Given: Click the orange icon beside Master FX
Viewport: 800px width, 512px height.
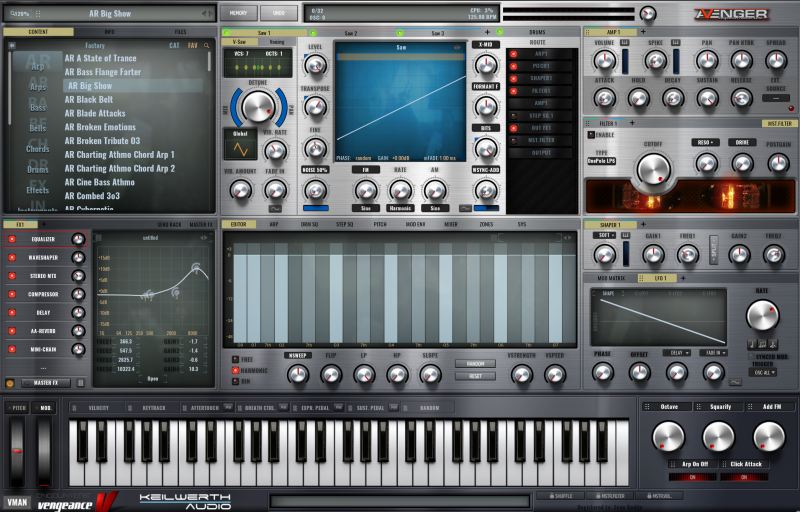Looking at the screenshot, I should 10,383.
